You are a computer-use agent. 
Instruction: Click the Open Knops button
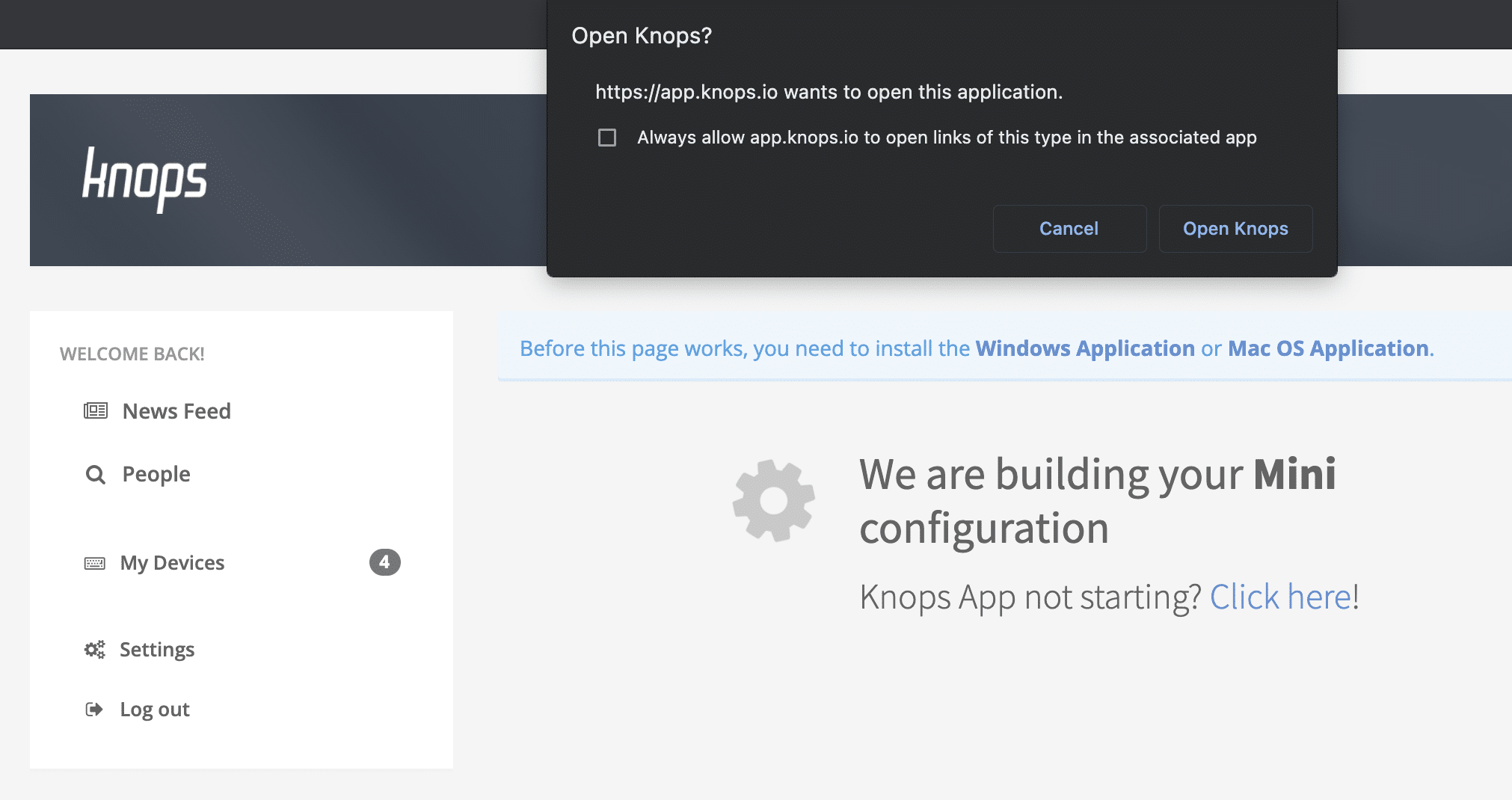1235,229
